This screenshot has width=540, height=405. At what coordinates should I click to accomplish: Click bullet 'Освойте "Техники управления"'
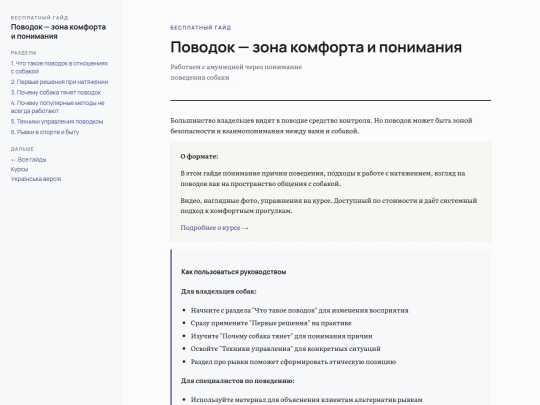coord(285,349)
